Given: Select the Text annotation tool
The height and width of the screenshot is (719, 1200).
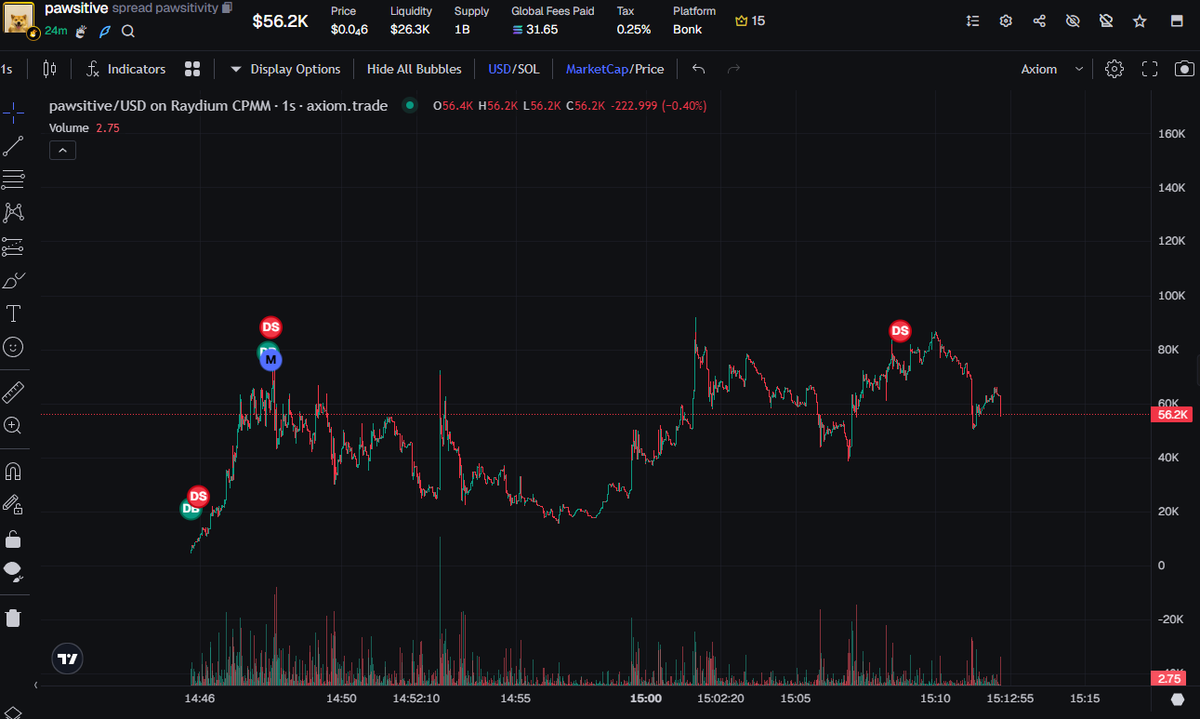Looking at the screenshot, I should coord(14,313).
